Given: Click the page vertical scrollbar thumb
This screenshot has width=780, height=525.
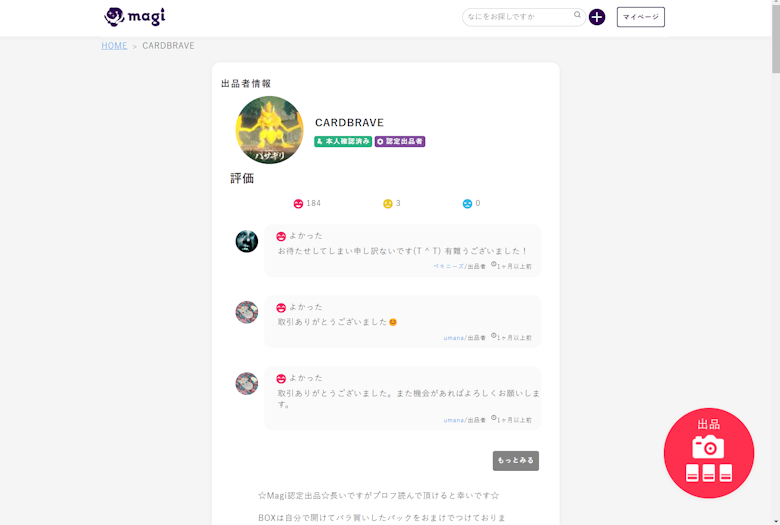Looking at the screenshot, I should pos(776,37).
